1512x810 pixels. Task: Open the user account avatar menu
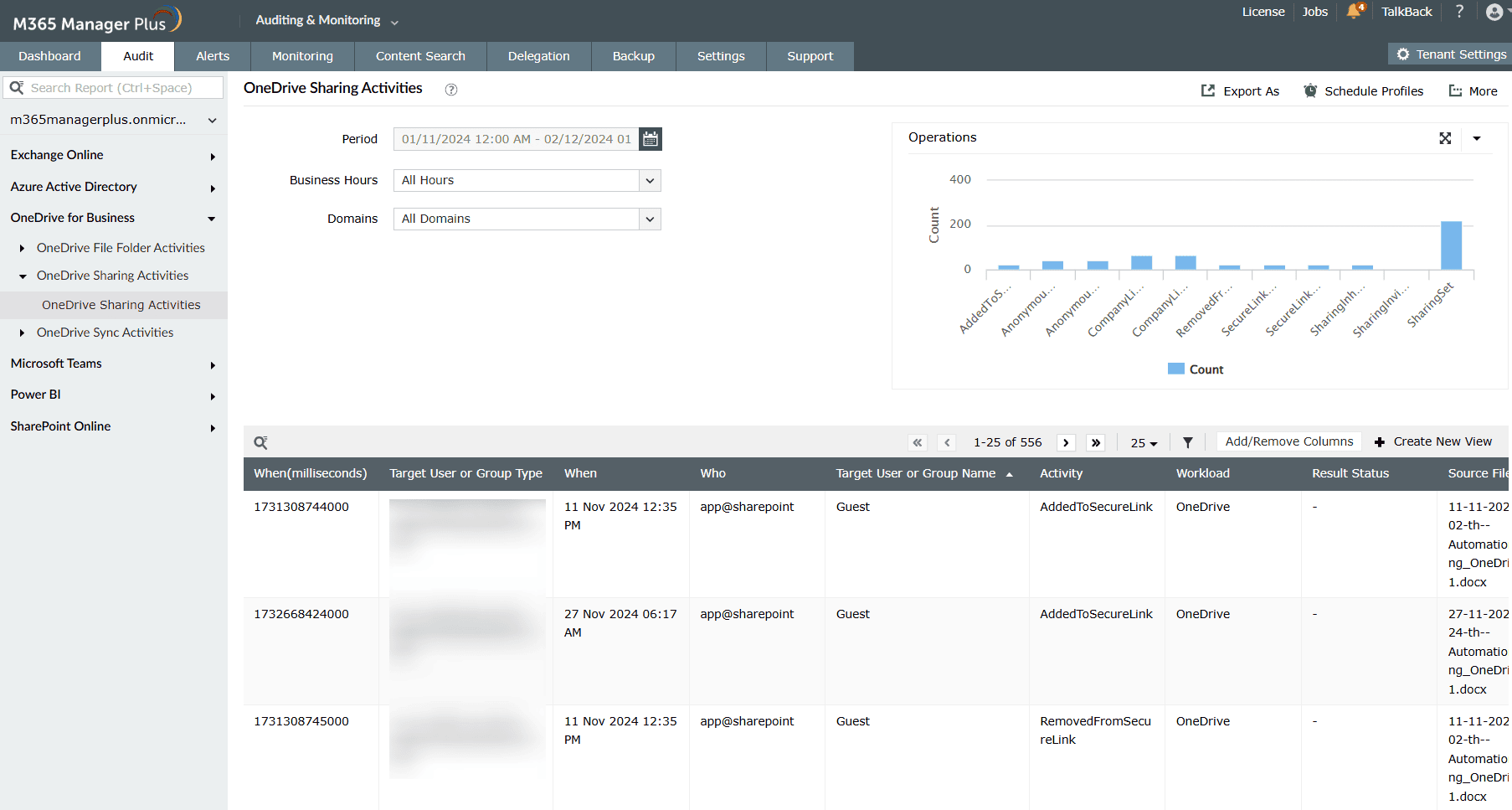coord(1494,12)
